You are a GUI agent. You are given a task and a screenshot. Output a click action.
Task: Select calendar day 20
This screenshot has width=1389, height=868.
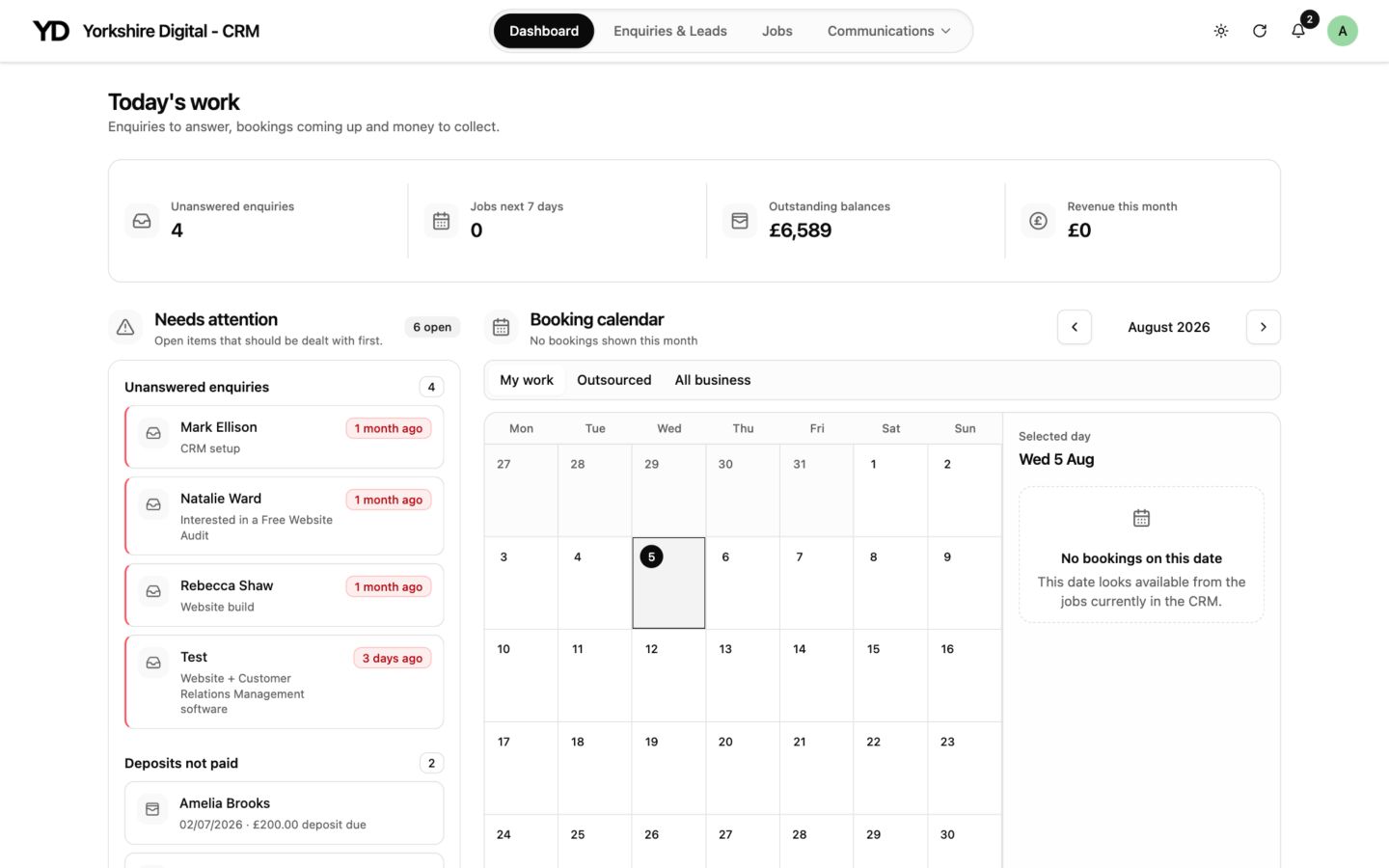point(743,768)
